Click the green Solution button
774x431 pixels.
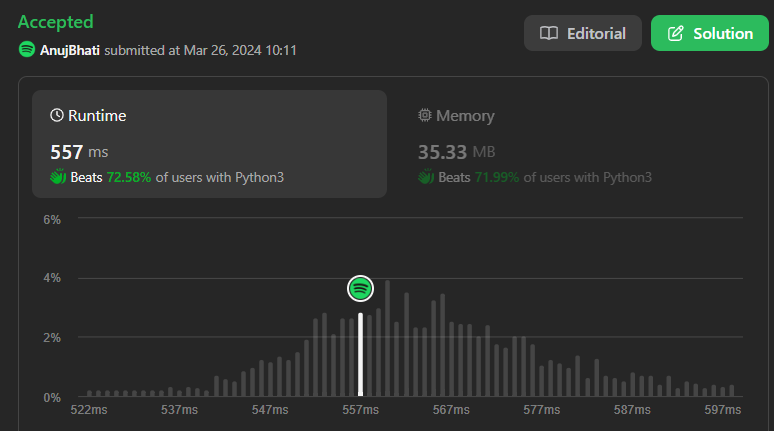point(709,33)
